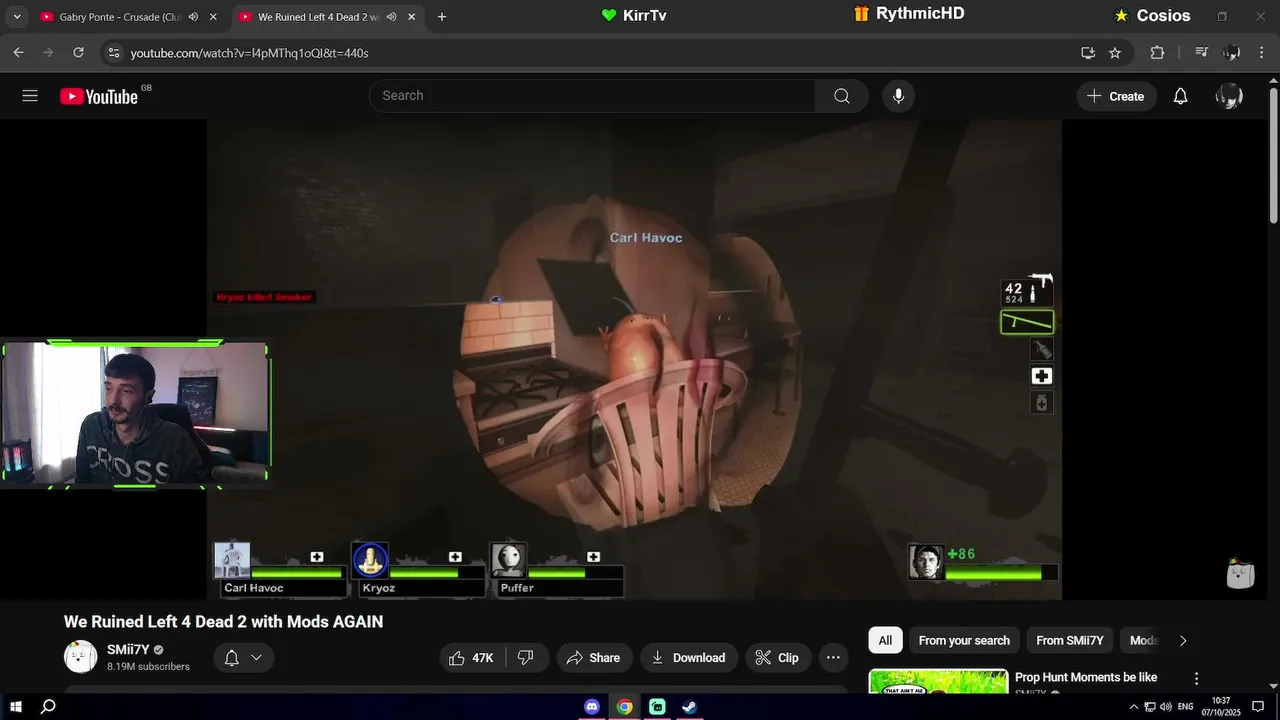Open Prop Hunt Moments thumbnail
This screenshot has height=720, width=1280.
(938, 681)
